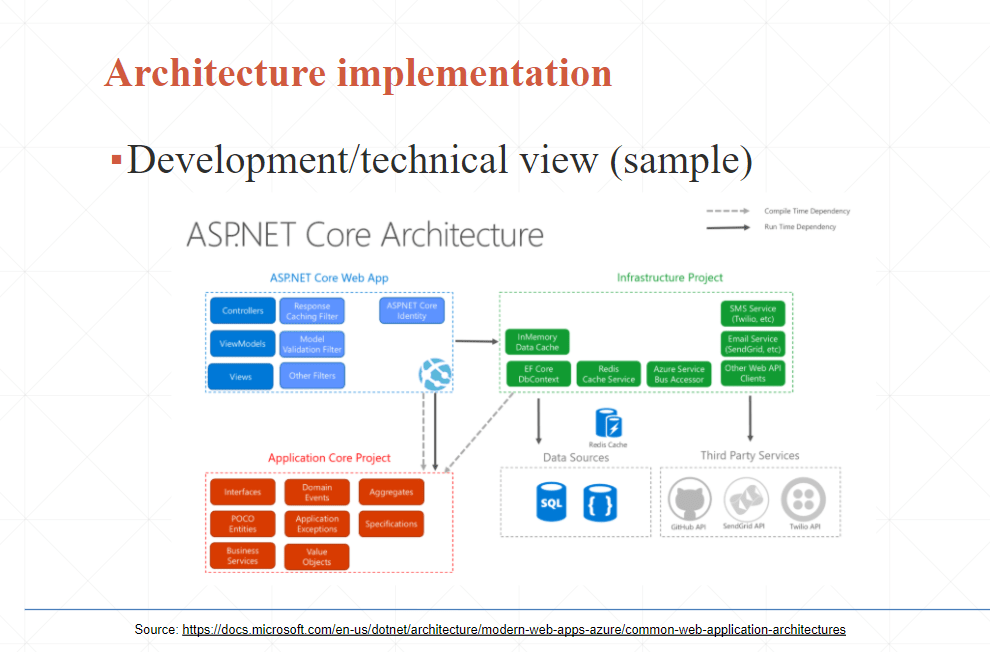This screenshot has width=990, height=652.
Task: Select the Redis Cache Service box
Action: coord(609,374)
